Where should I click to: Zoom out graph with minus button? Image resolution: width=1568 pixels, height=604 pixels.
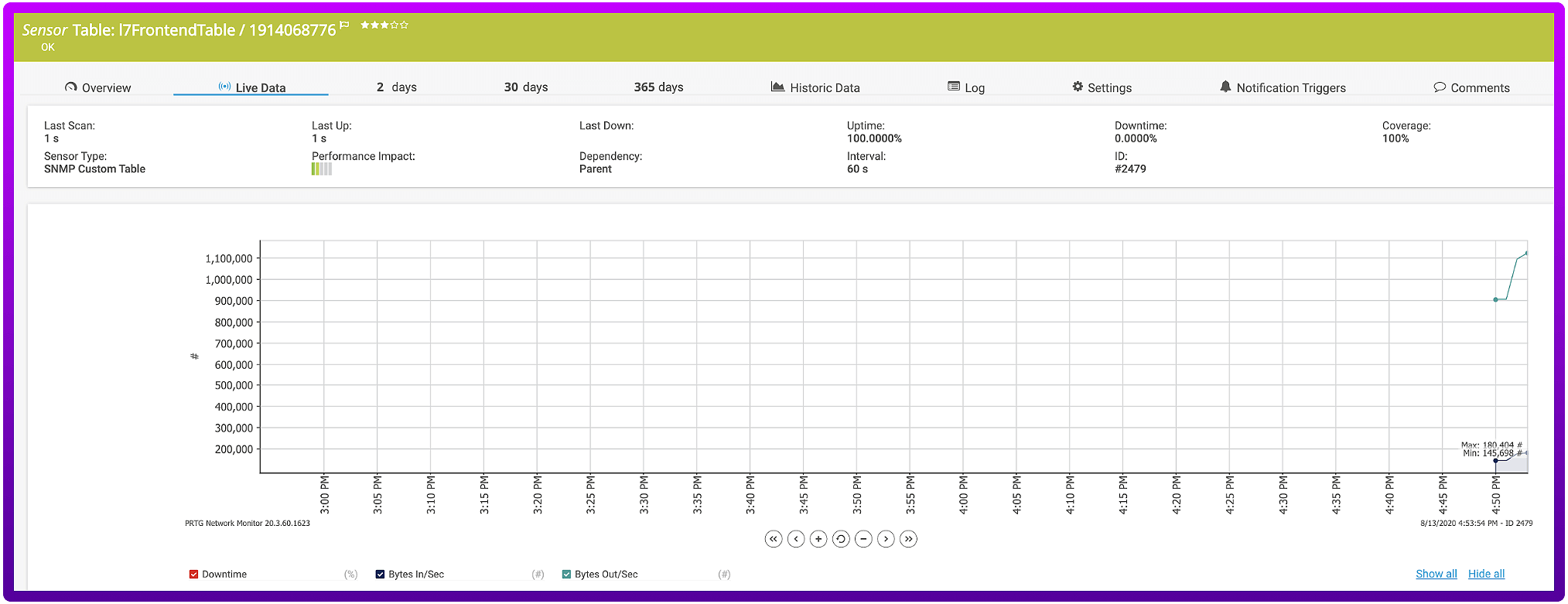tap(863, 539)
